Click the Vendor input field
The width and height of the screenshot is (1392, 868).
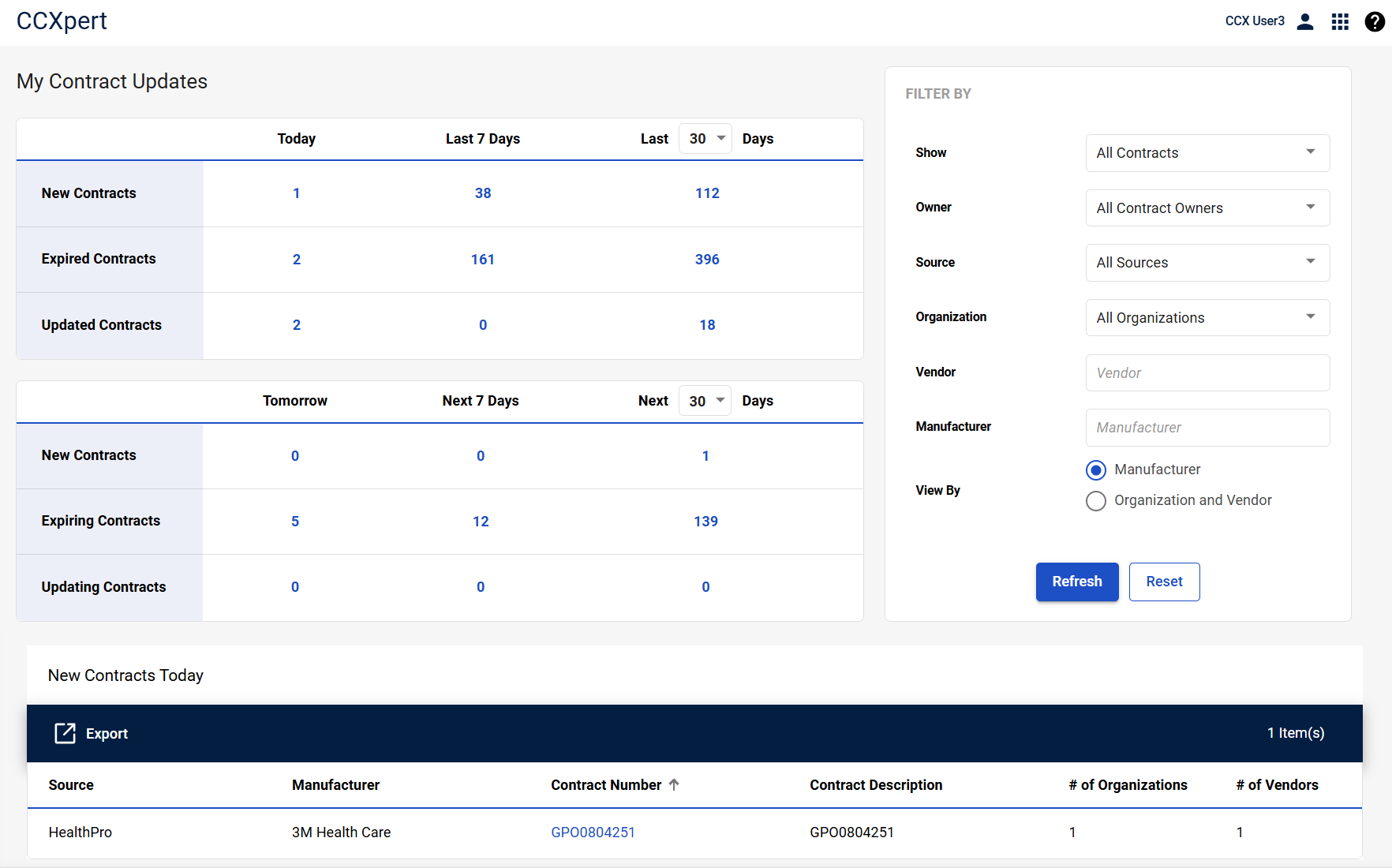[1207, 372]
